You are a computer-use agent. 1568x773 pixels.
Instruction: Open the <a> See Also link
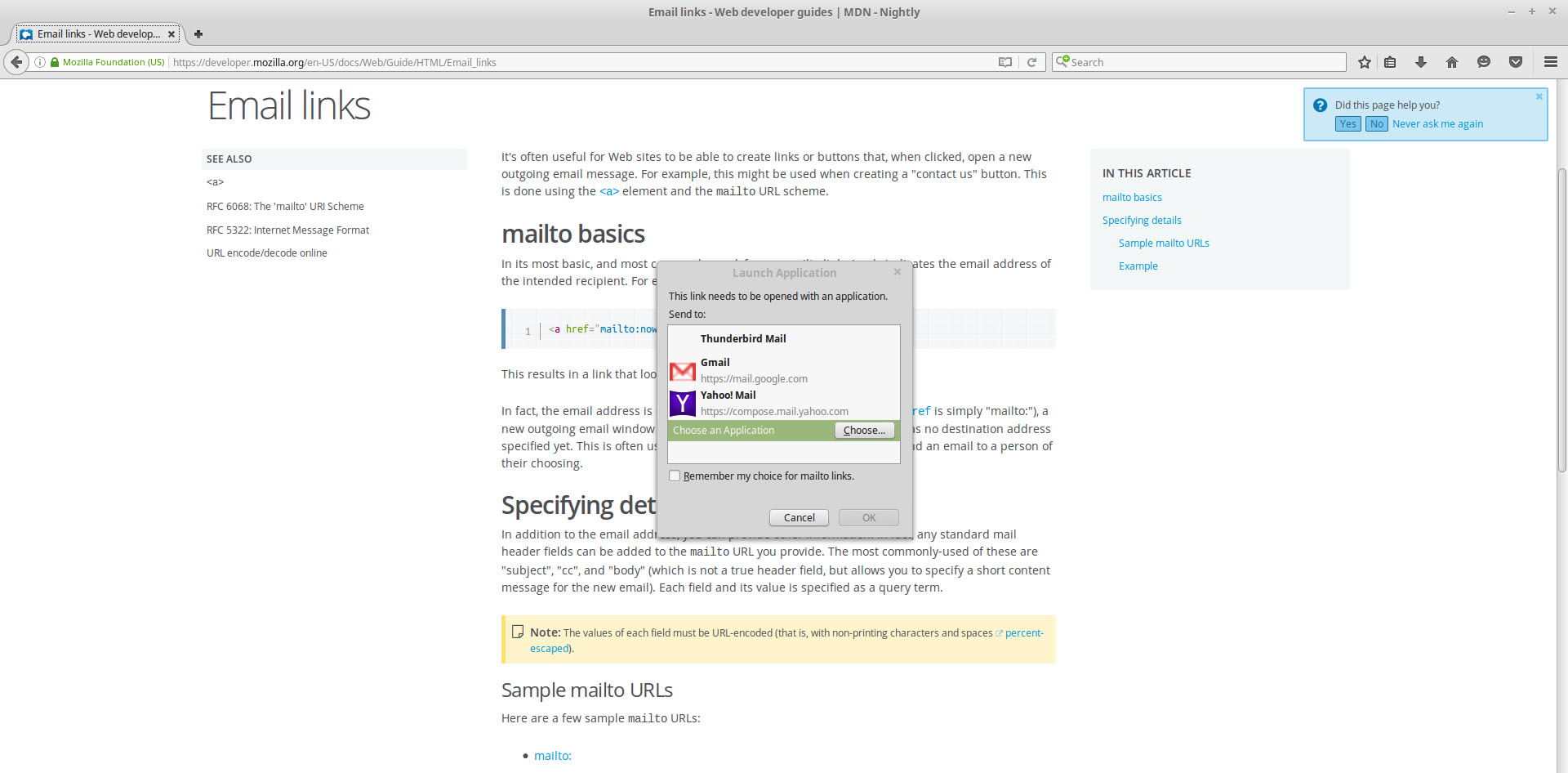tap(215, 182)
